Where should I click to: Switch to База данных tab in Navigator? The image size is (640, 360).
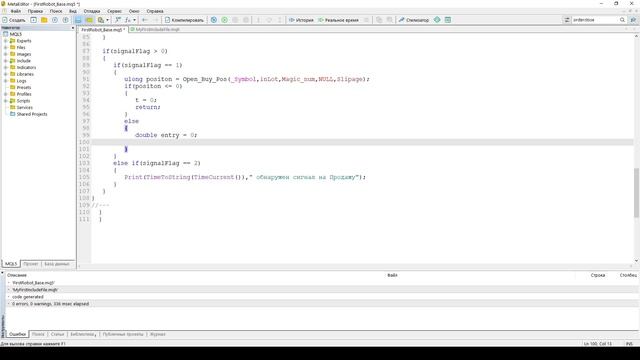tap(57, 264)
